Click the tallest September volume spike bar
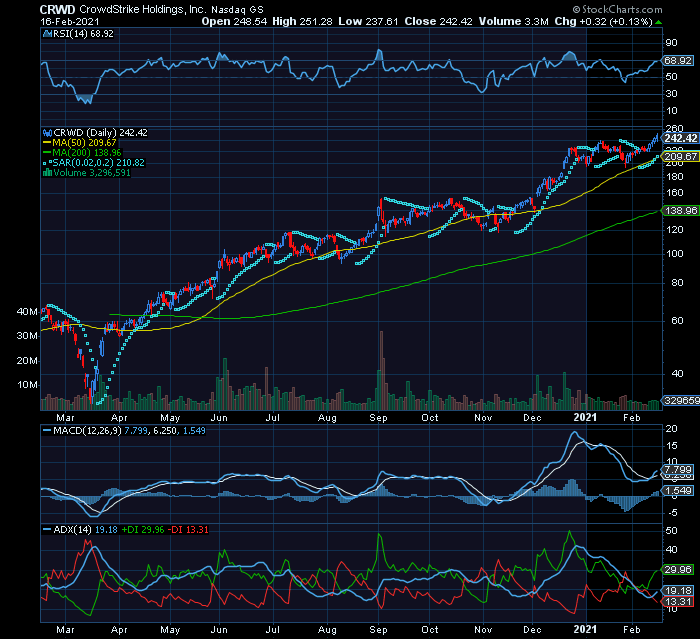The width and height of the screenshot is (700, 639). click(x=381, y=370)
